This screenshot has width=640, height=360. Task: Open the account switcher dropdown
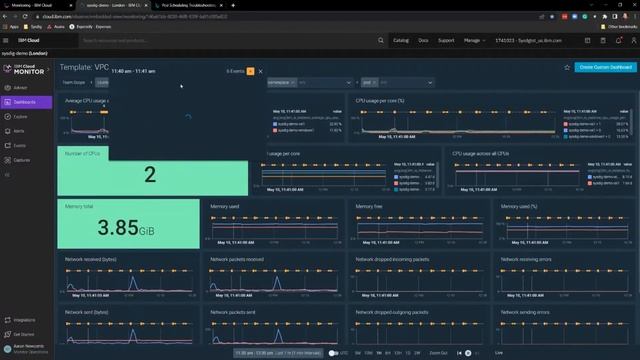click(x=529, y=40)
